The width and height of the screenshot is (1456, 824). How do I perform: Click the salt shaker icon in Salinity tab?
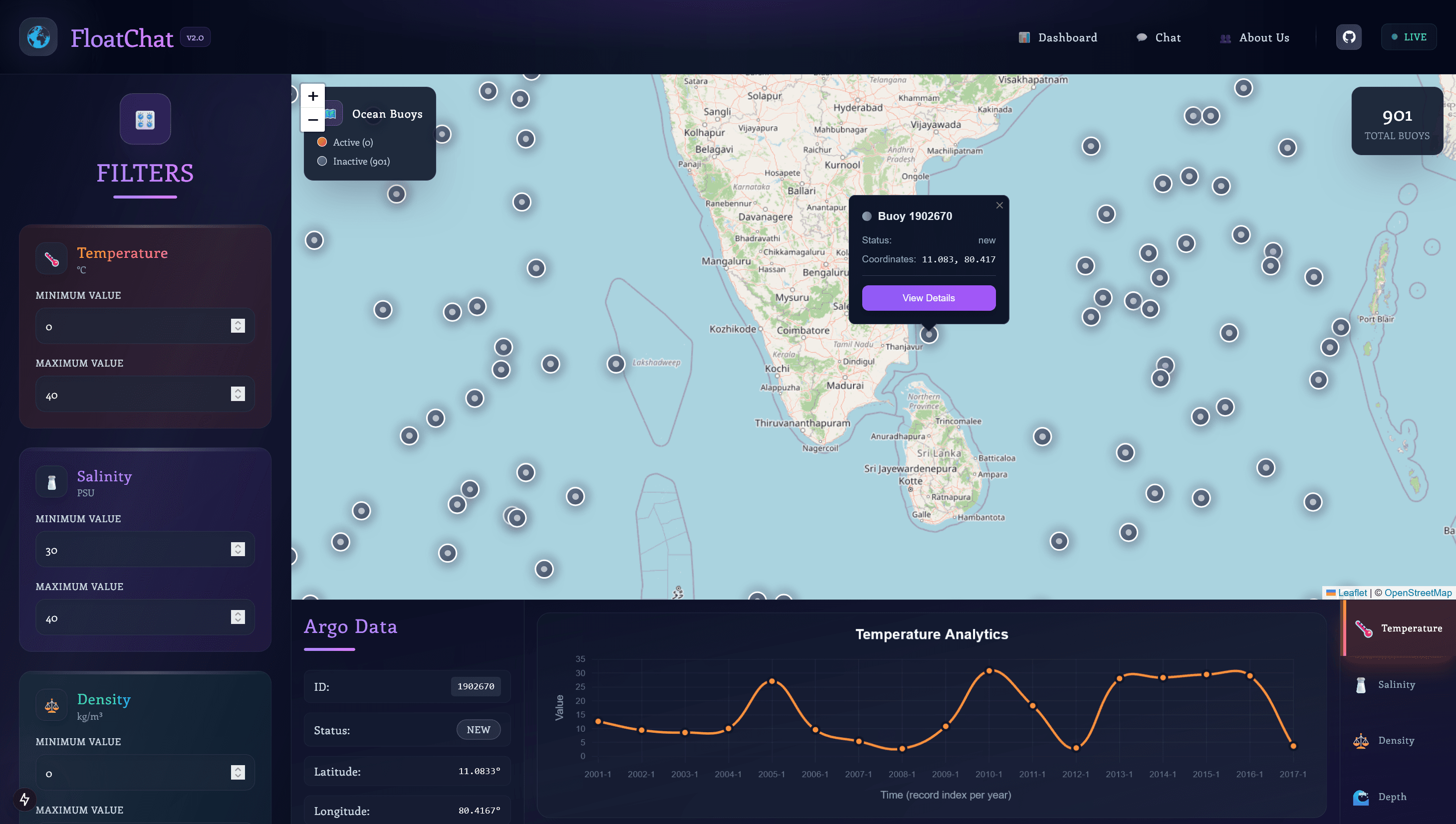(x=1361, y=685)
